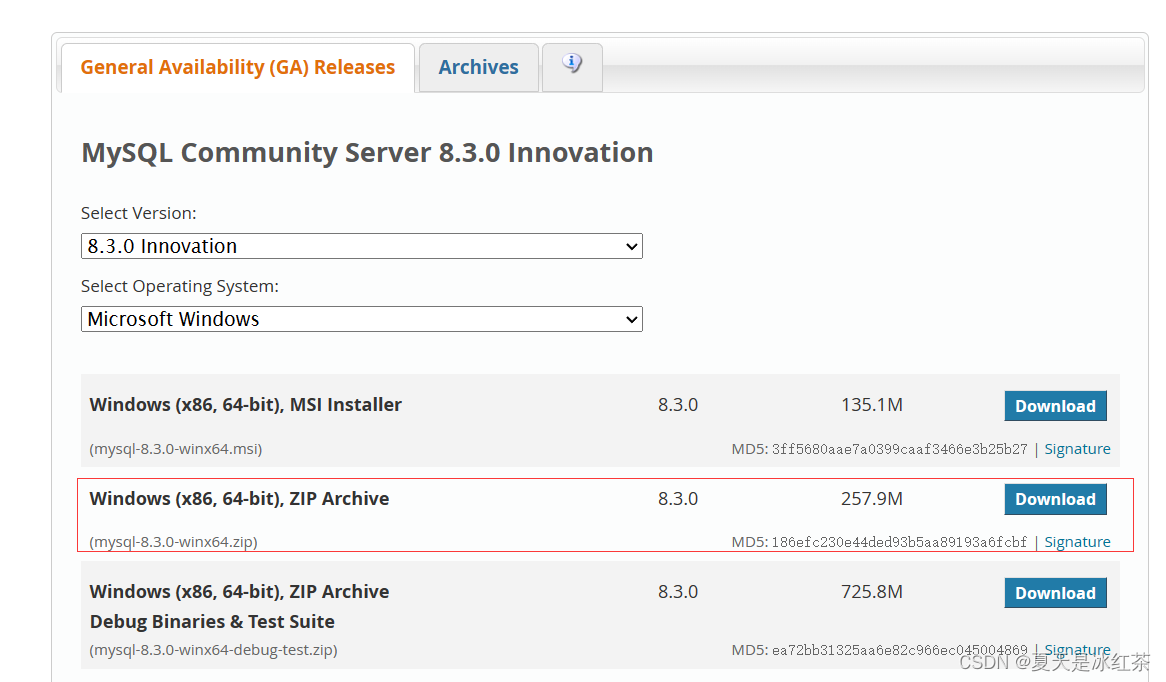The height and width of the screenshot is (682, 1166).
Task: Click the 135.1M file size value
Action: (x=872, y=405)
